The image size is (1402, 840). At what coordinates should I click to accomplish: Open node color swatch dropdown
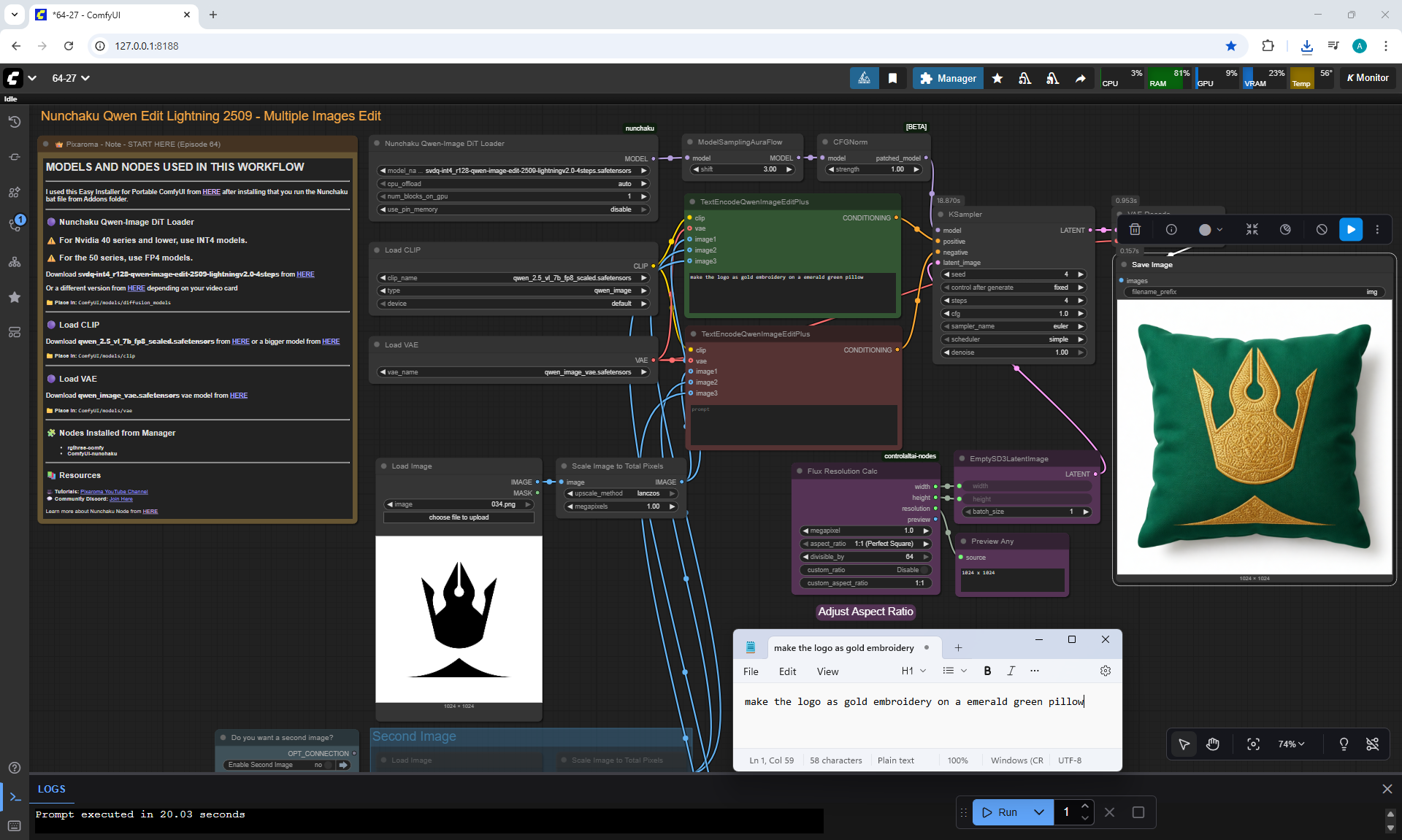(1210, 229)
